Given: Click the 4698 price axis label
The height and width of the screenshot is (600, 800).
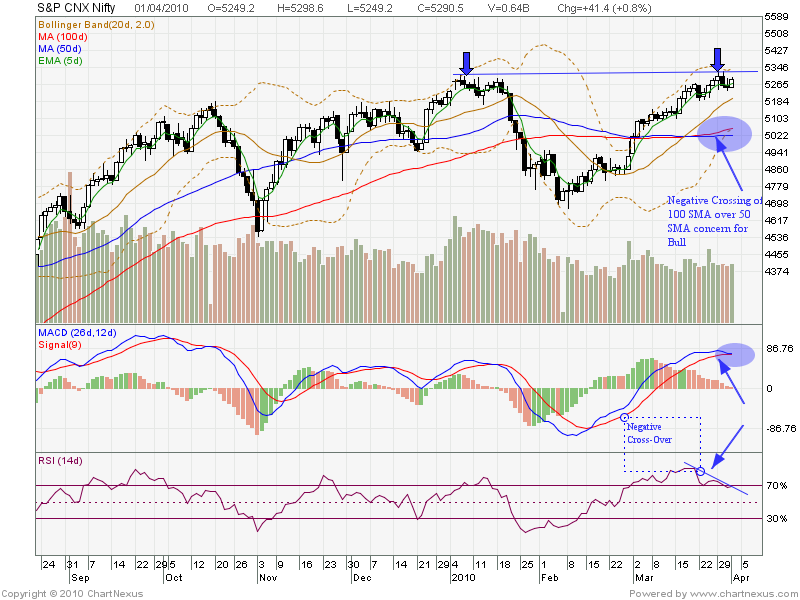Looking at the screenshot, I should 777,204.
